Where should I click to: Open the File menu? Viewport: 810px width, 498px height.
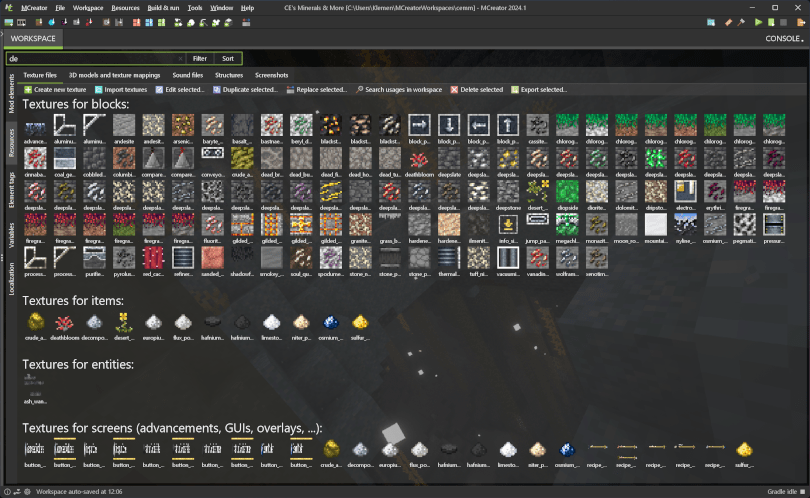(x=60, y=8)
